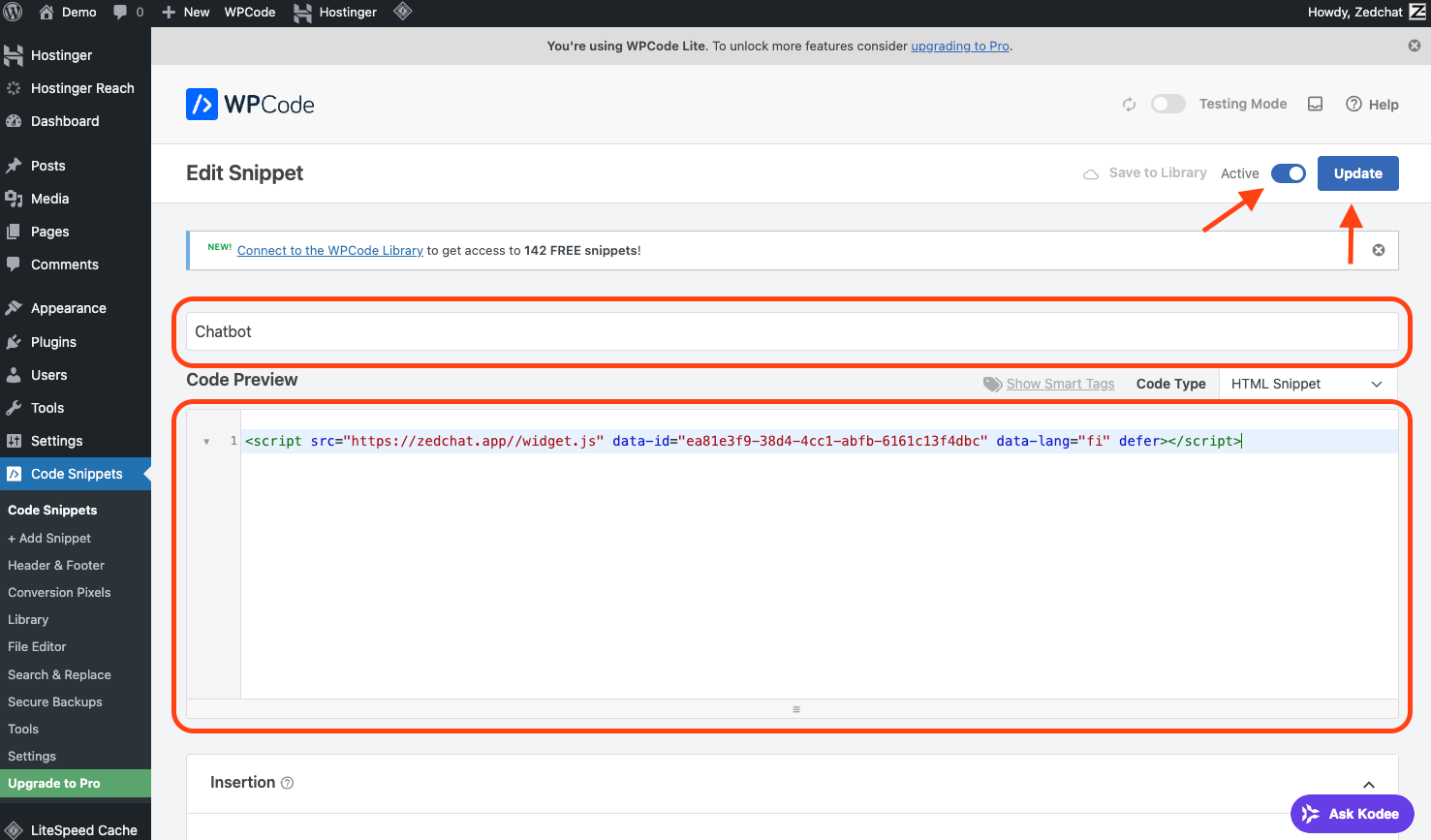Click the refresh icon beside Testing Mode

point(1129,104)
